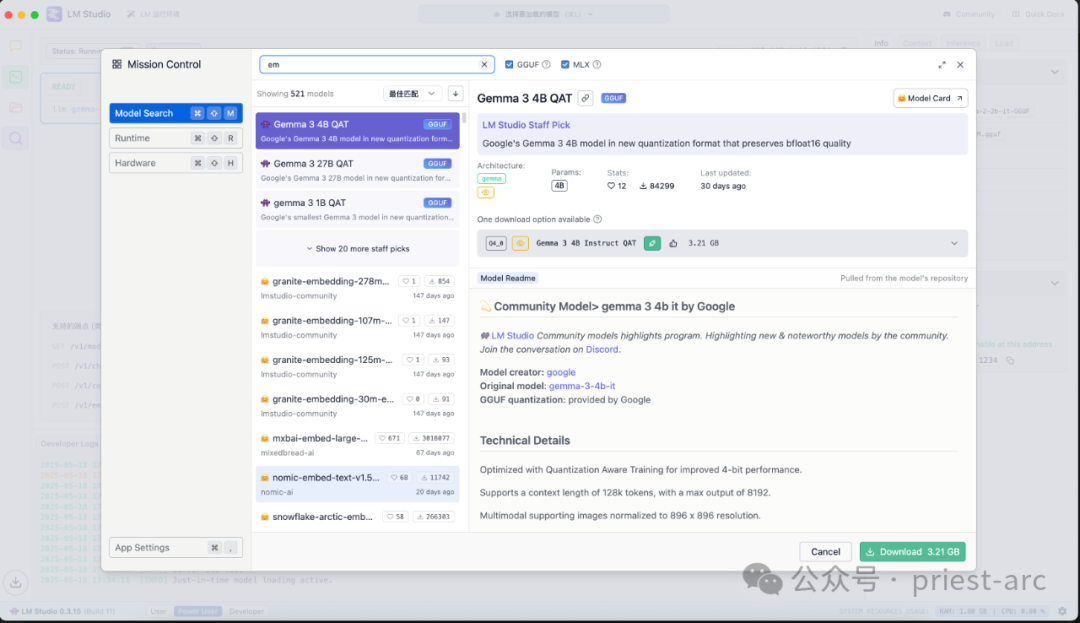The image size is (1080, 623).
Task: Open the google model creator link
Action: 561,372
